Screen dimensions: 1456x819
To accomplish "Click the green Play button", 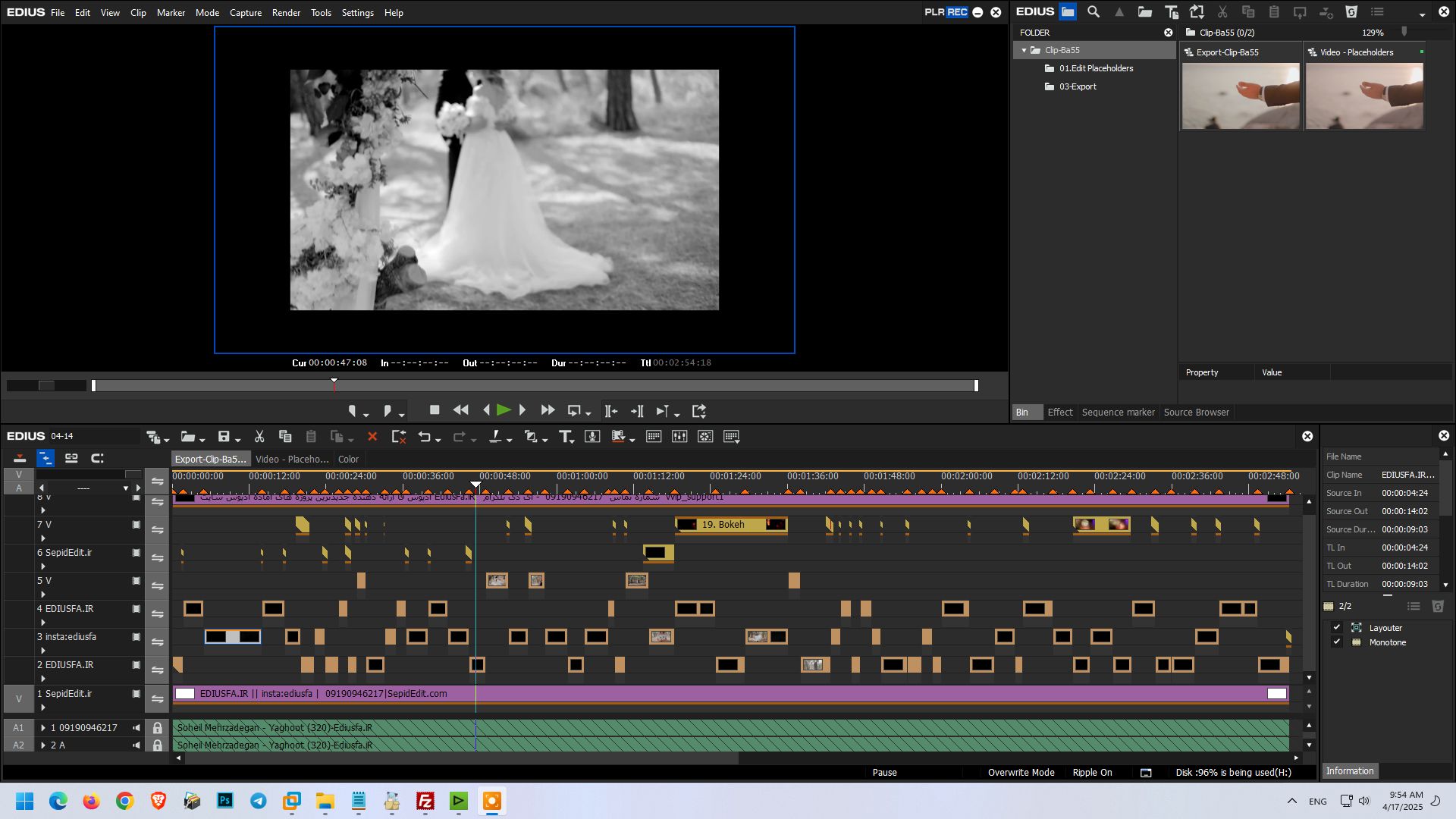I will coord(504,410).
